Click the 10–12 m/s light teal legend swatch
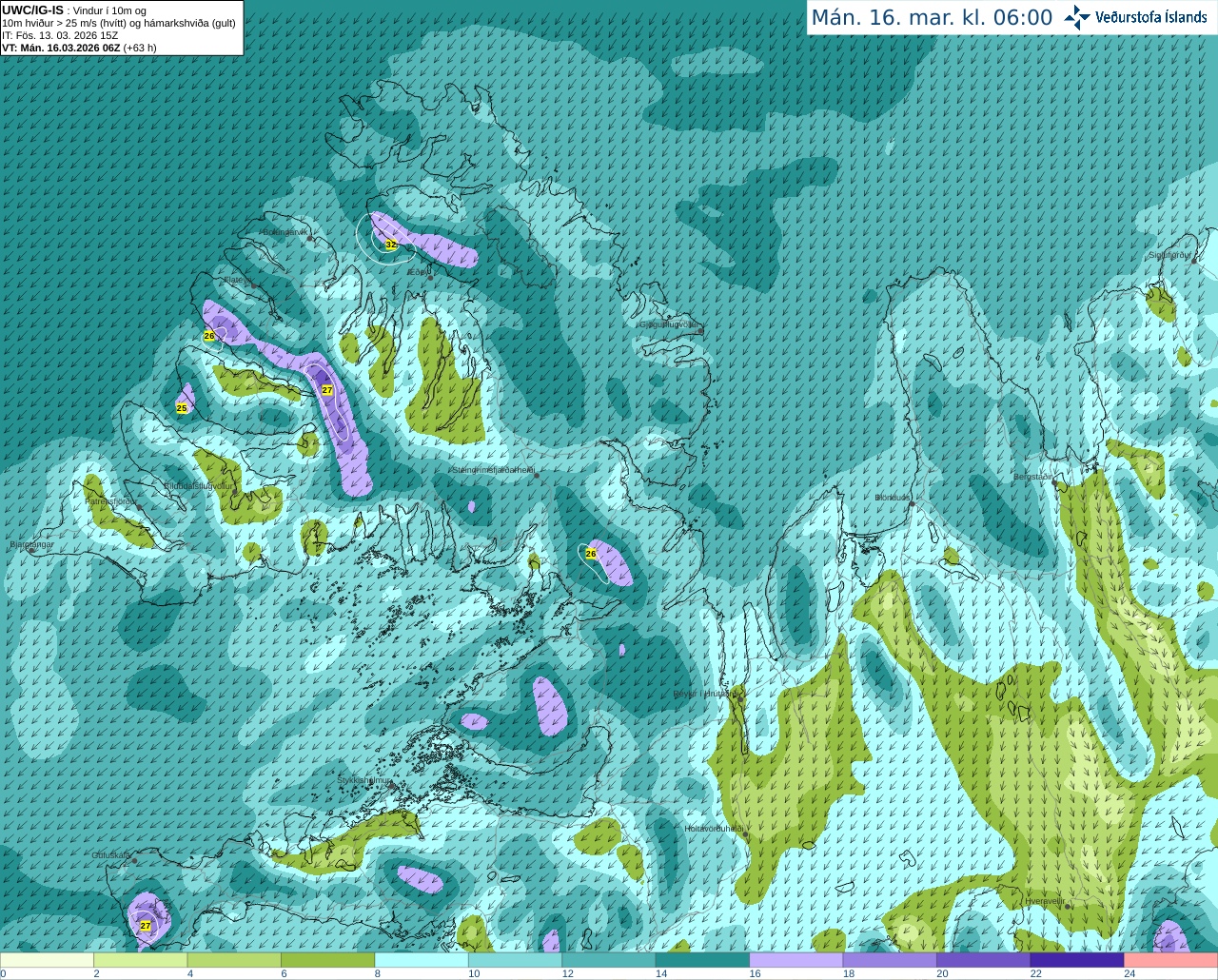The image size is (1218, 980). pos(515,960)
